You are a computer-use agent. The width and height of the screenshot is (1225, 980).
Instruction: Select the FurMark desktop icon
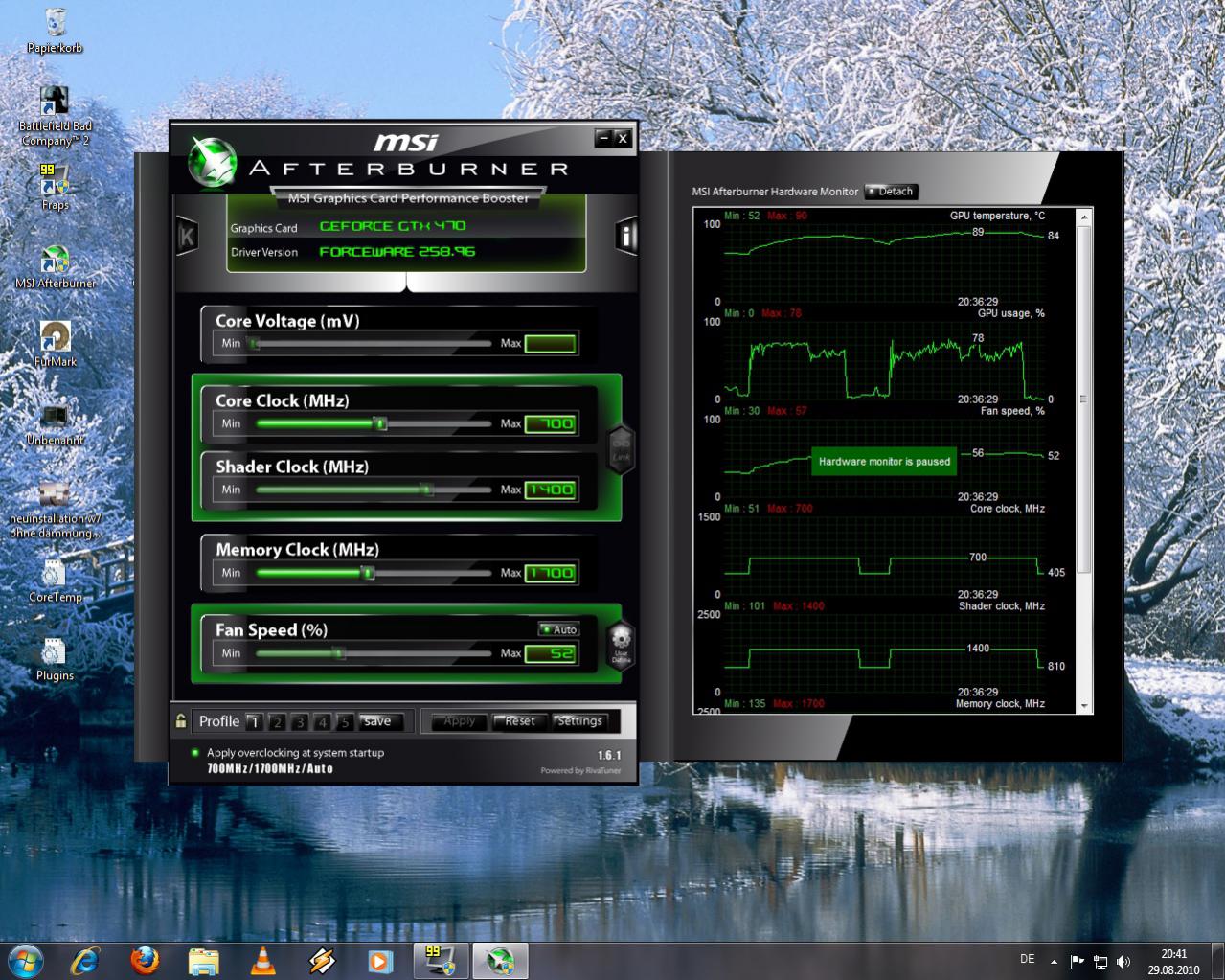pos(55,345)
